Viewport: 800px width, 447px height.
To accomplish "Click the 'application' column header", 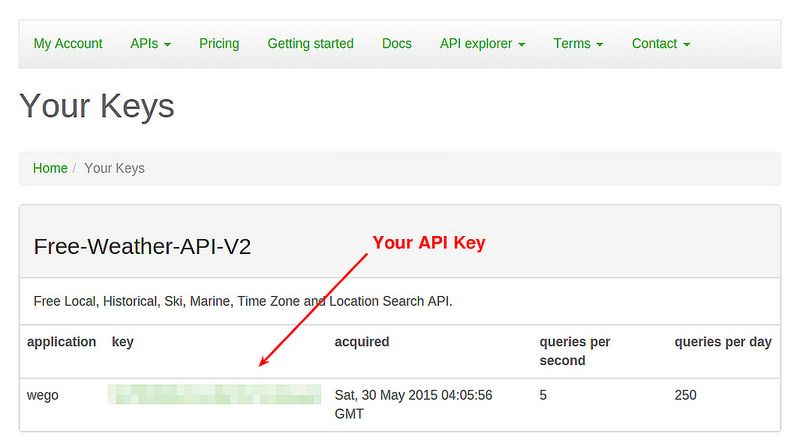I will click(62, 342).
